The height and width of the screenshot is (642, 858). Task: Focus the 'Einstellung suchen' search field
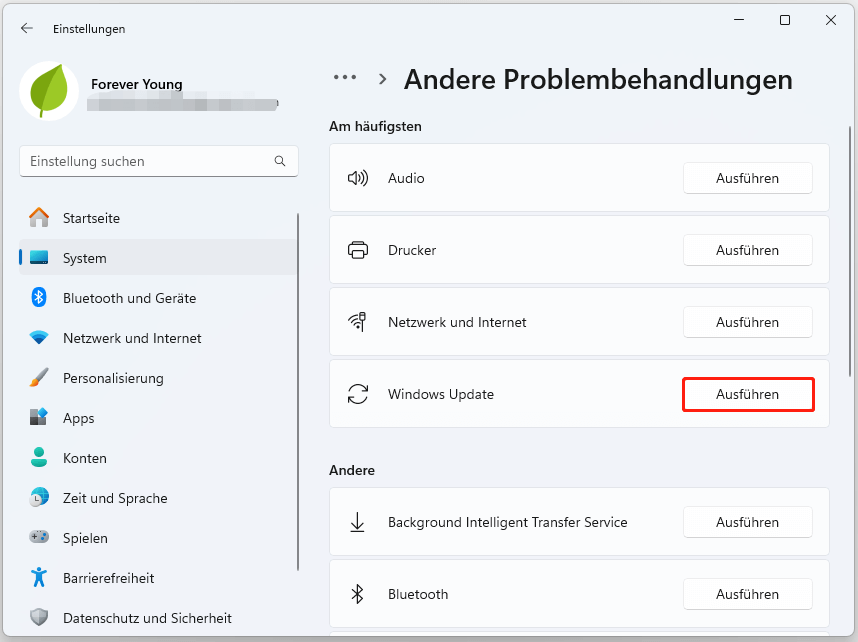pyautogui.click(x=145, y=161)
